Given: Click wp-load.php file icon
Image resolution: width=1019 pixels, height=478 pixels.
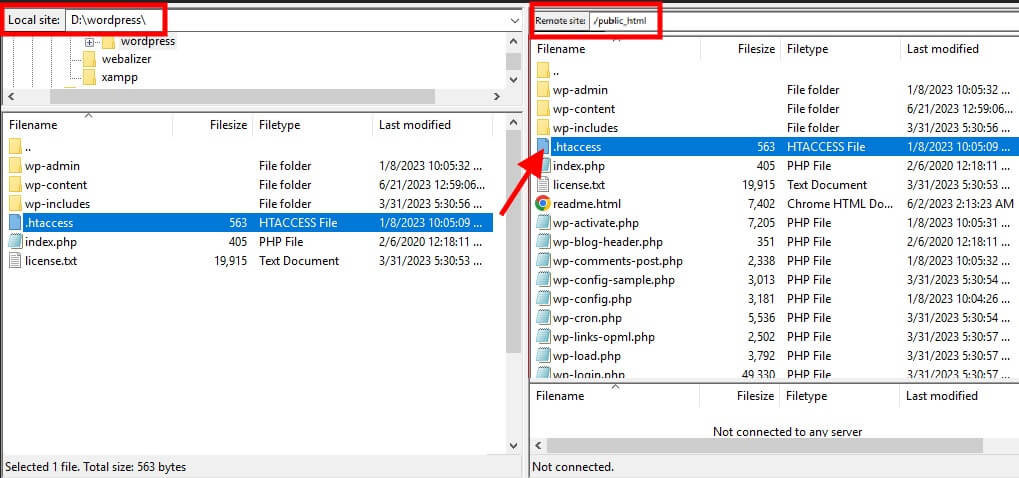Looking at the screenshot, I should coord(543,356).
